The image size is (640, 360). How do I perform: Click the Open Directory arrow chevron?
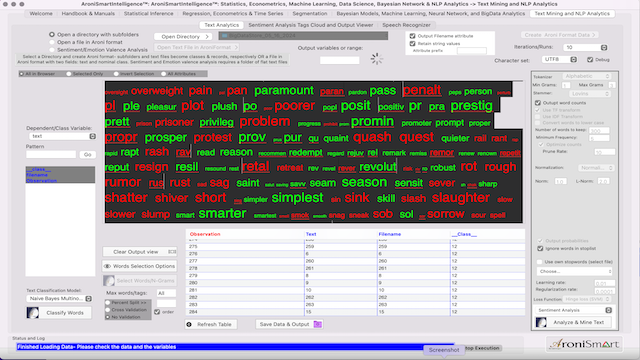click(207, 37)
